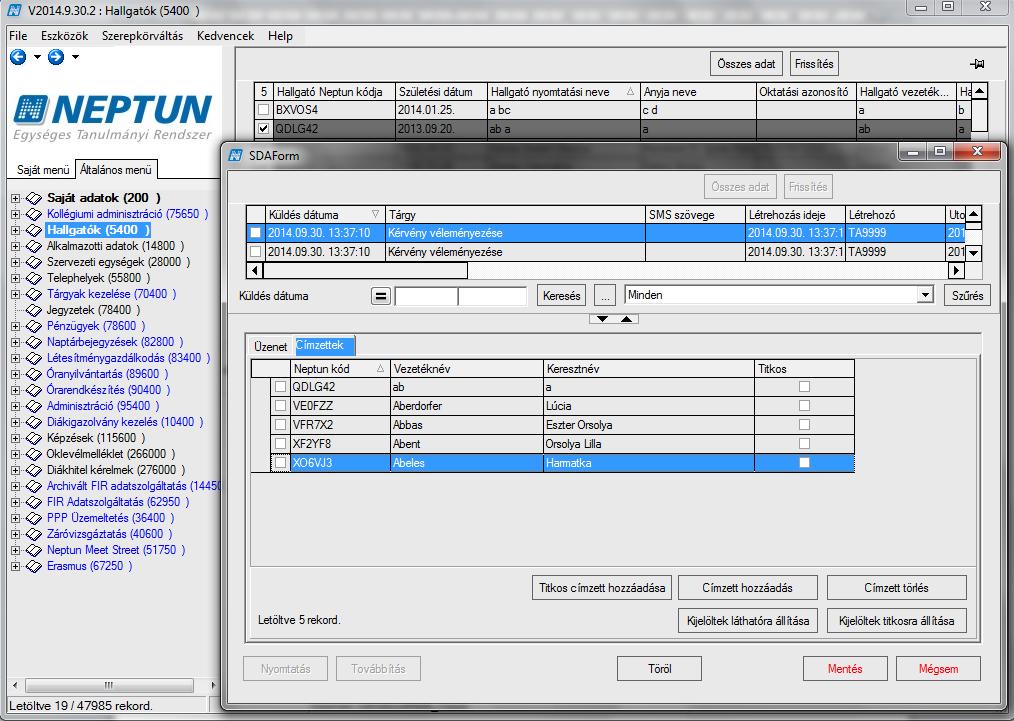Enable Titkos checkbox for Aberdorfer Lúcia

(x=804, y=405)
